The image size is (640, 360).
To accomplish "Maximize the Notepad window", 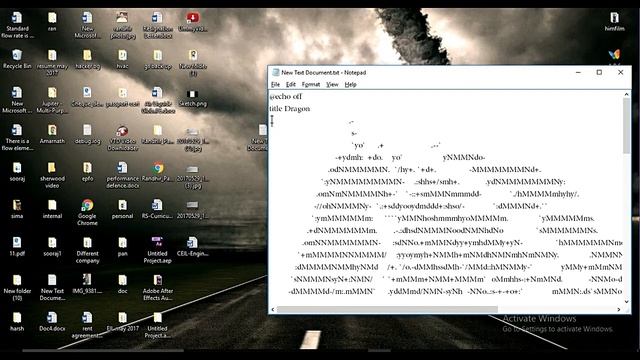I will tap(599, 72).
